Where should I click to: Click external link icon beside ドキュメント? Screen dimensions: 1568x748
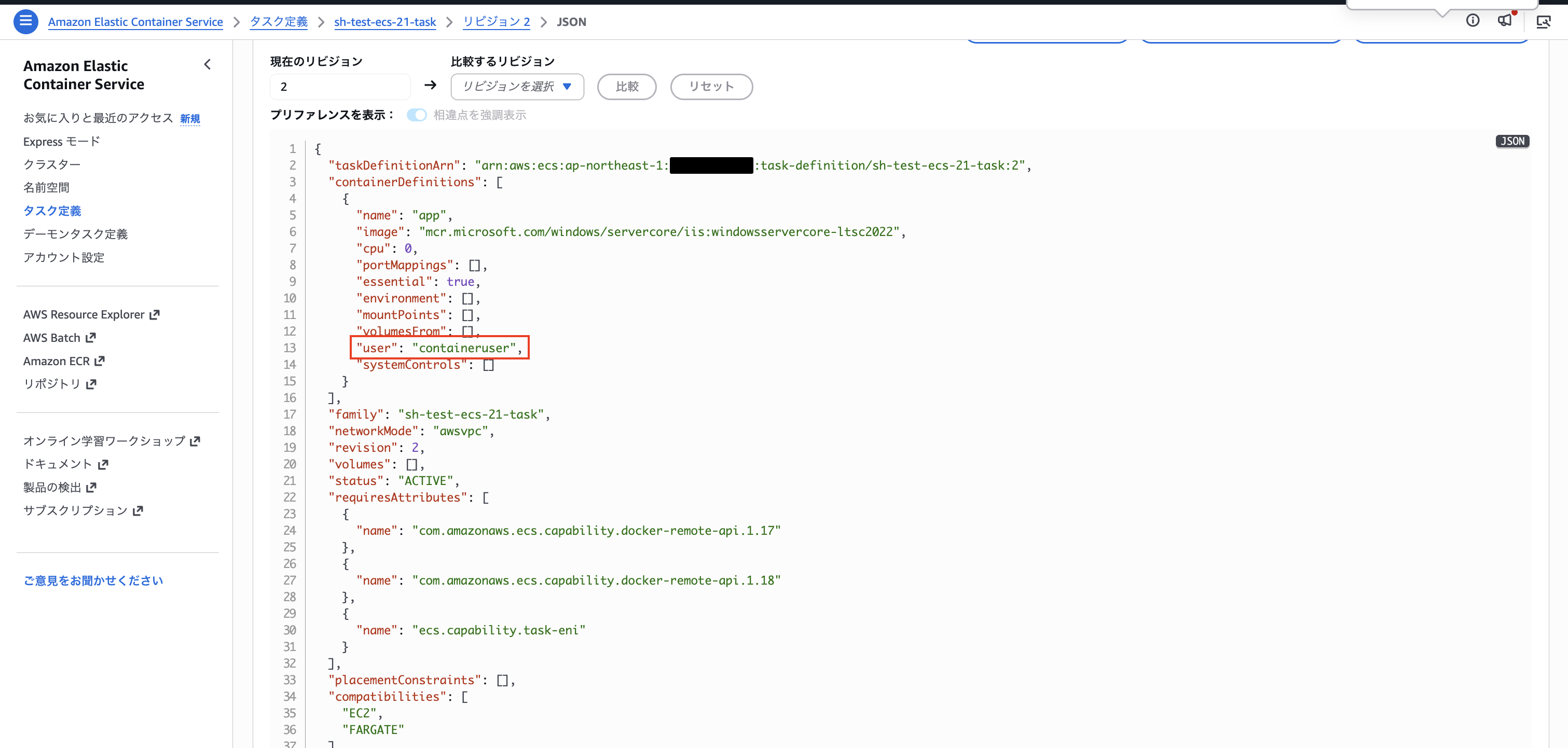coord(103,464)
